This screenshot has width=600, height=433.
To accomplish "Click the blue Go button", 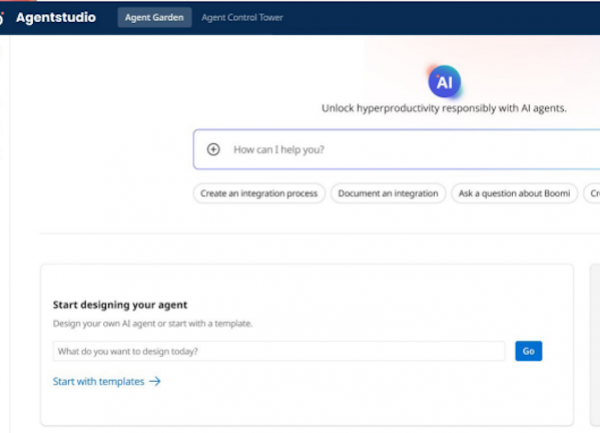I will (528, 351).
